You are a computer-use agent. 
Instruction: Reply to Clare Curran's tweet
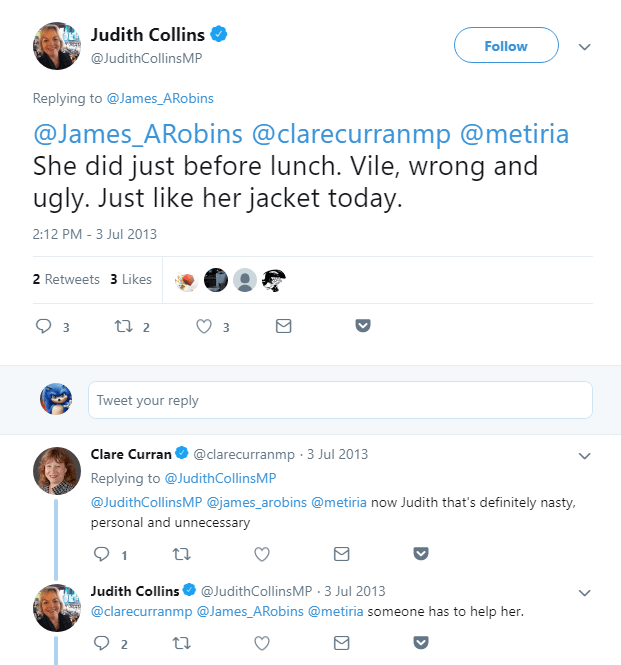point(101,554)
